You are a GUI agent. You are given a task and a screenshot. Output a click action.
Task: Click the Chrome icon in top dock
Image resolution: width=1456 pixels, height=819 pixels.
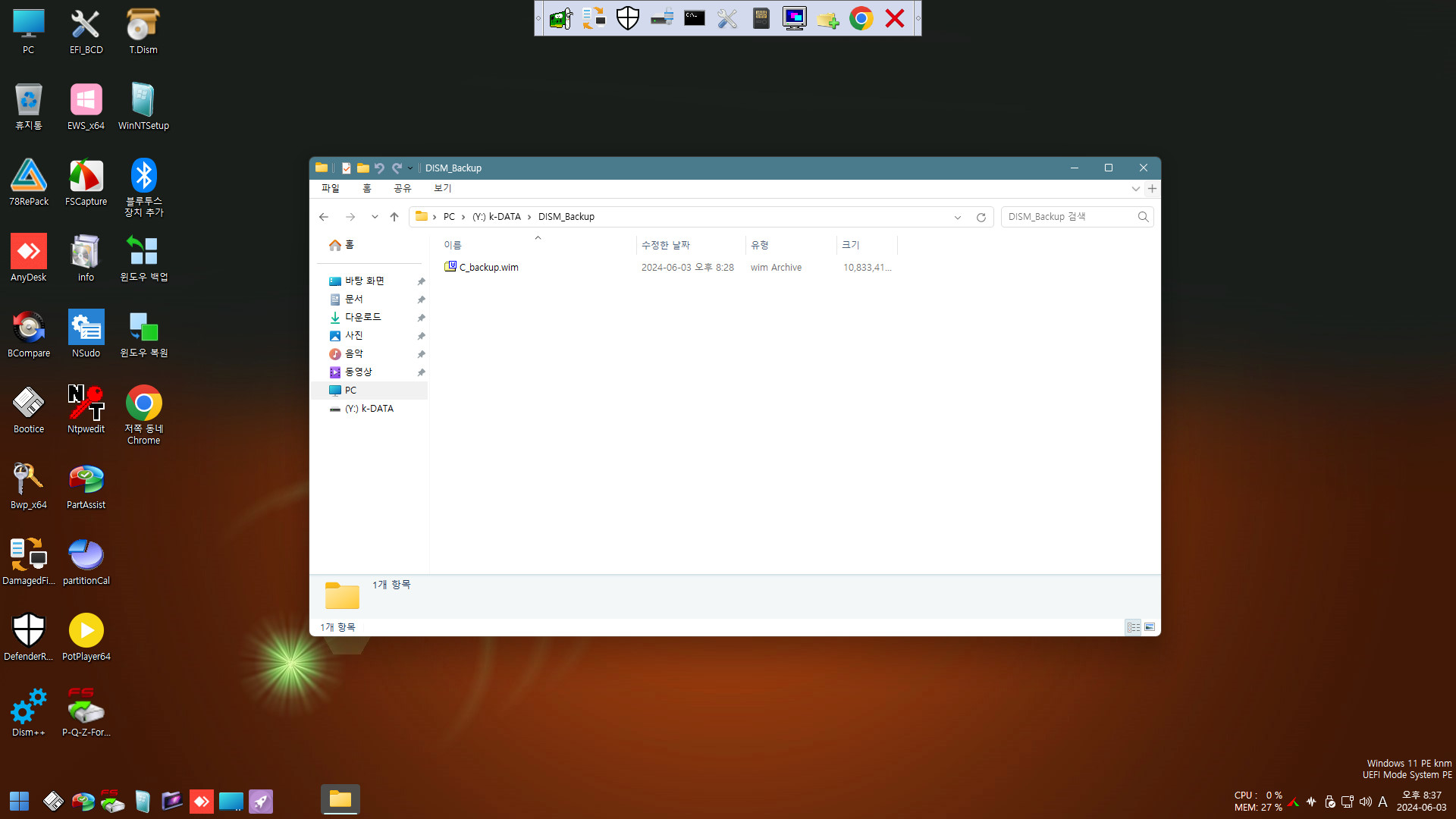pyautogui.click(x=861, y=18)
